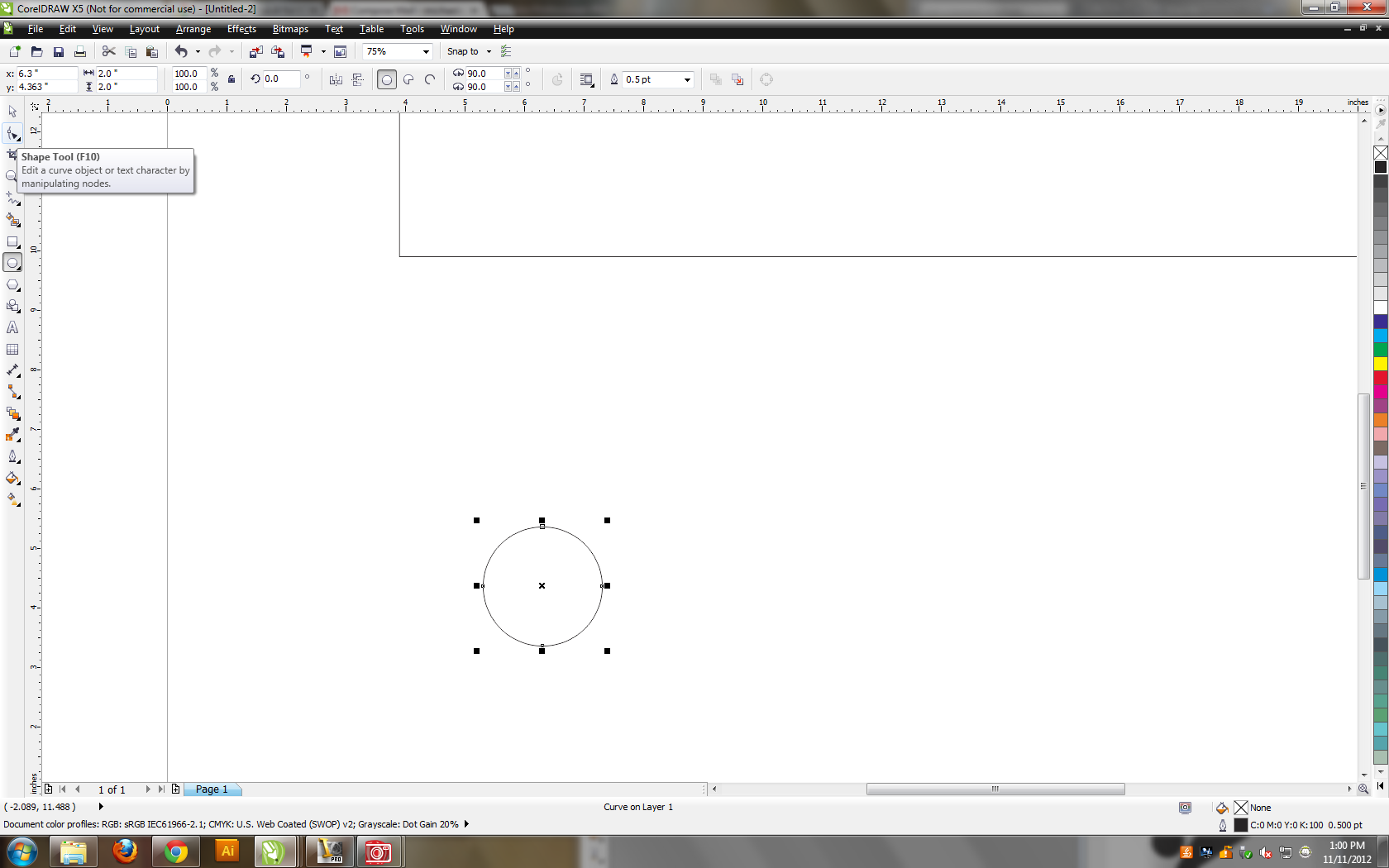Open the Bitmaps menu
The image size is (1389, 868).
pos(290,29)
